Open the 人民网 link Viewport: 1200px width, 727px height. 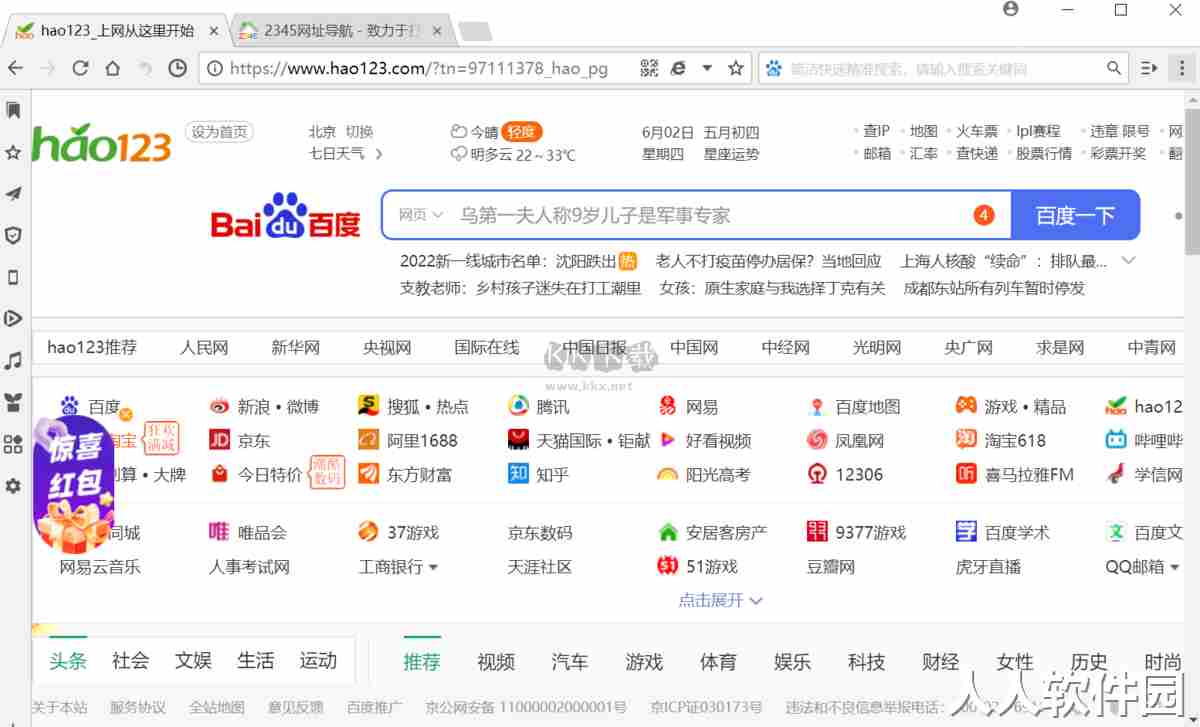point(204,348)
